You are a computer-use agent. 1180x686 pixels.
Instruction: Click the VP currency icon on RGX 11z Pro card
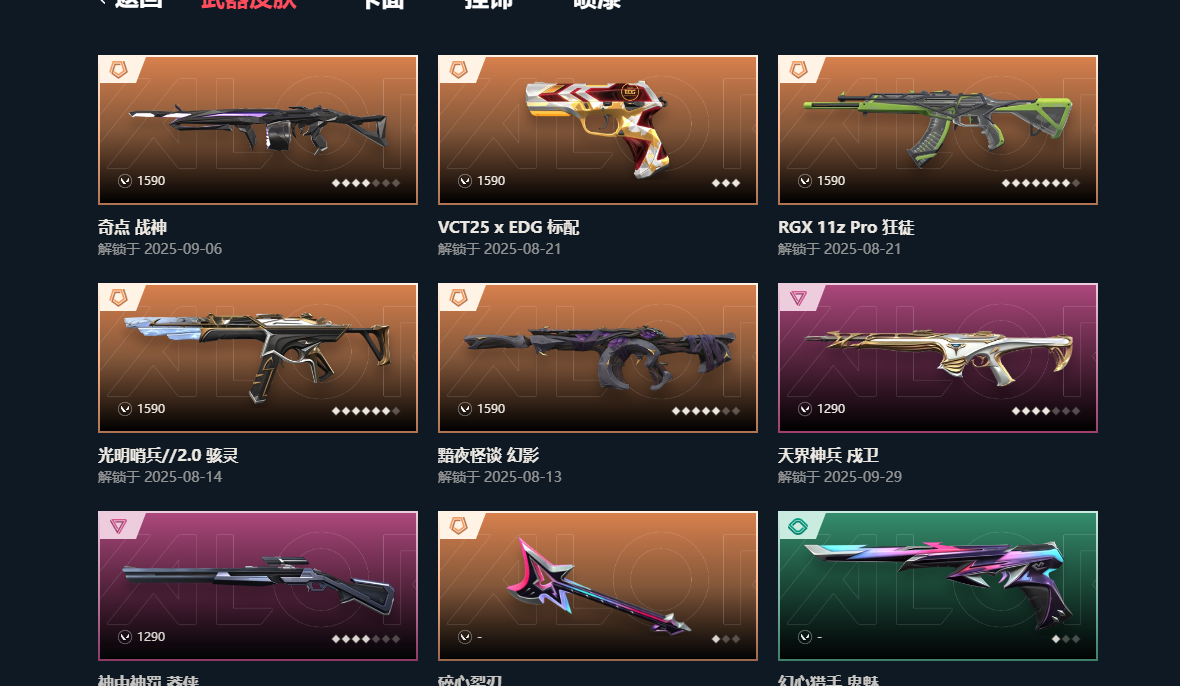point(805,181)
